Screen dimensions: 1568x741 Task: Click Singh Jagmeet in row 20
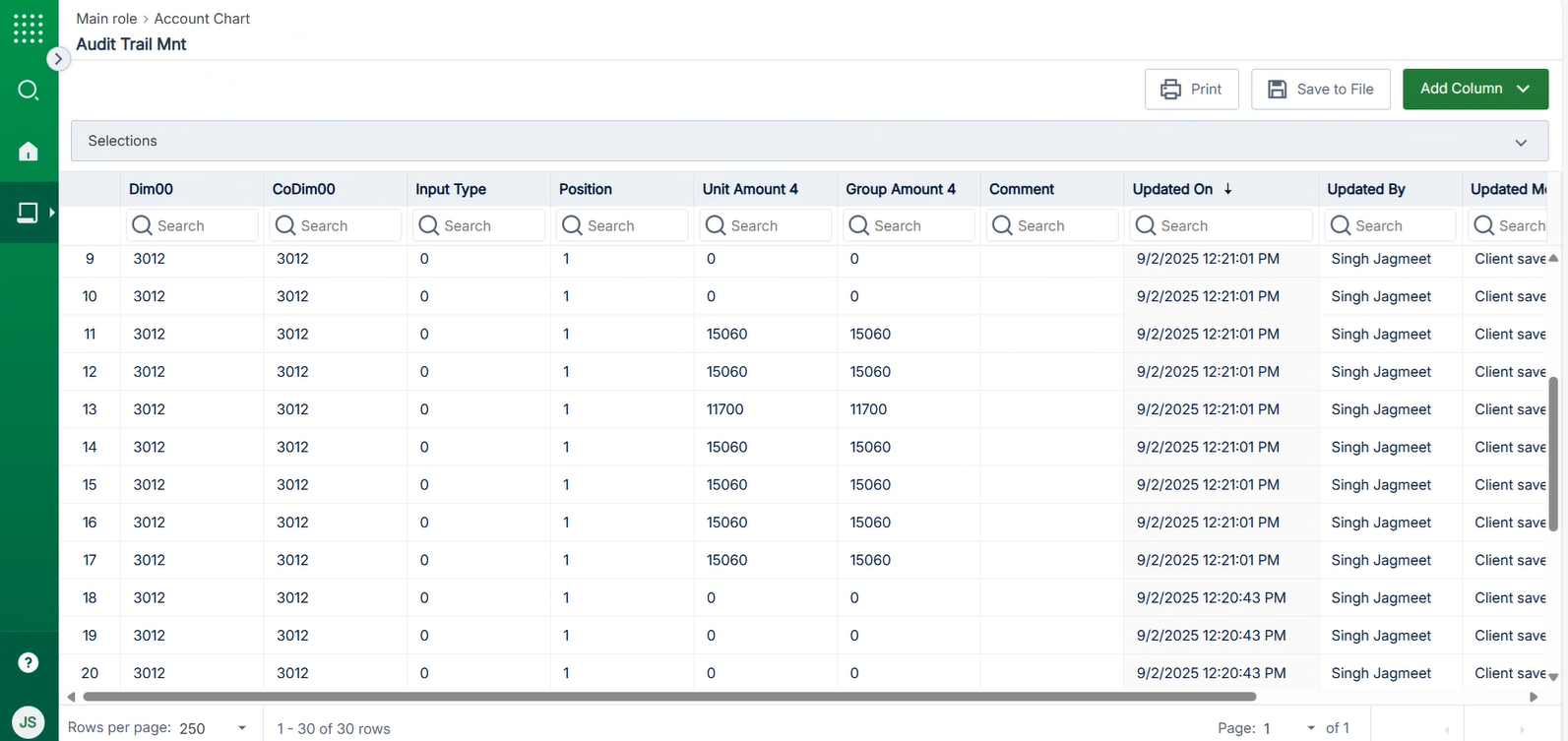click(x=1381, y=673)
